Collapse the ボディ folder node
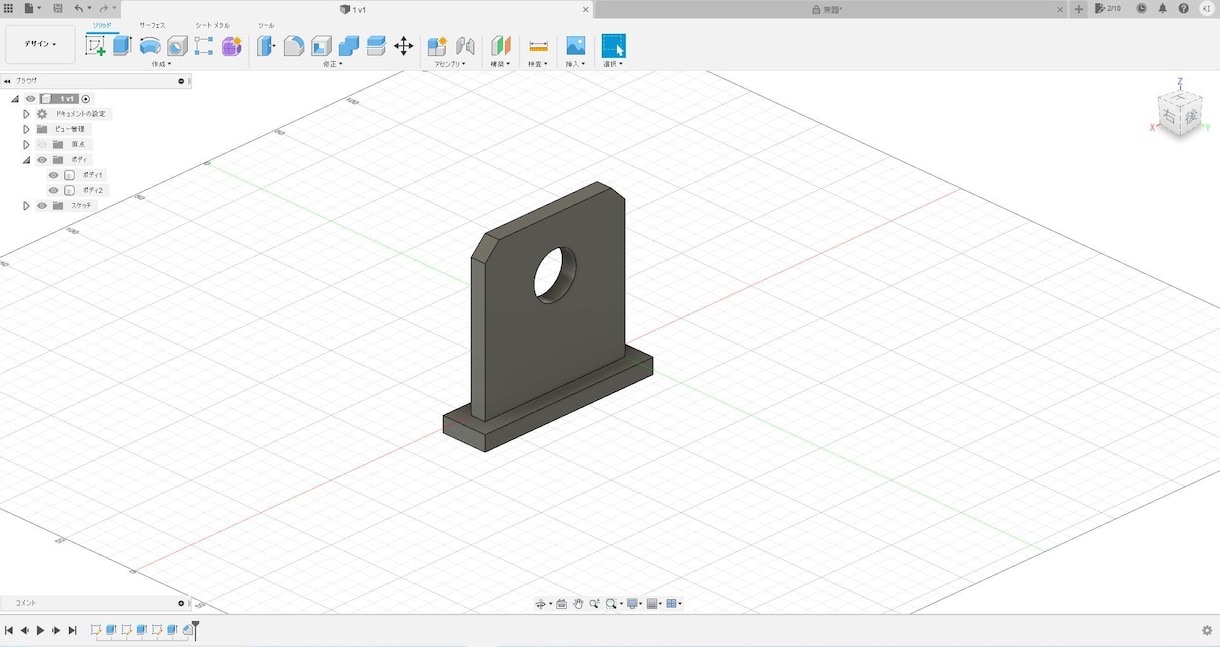Screen dimensions: 1220x647 click(27, 160)
